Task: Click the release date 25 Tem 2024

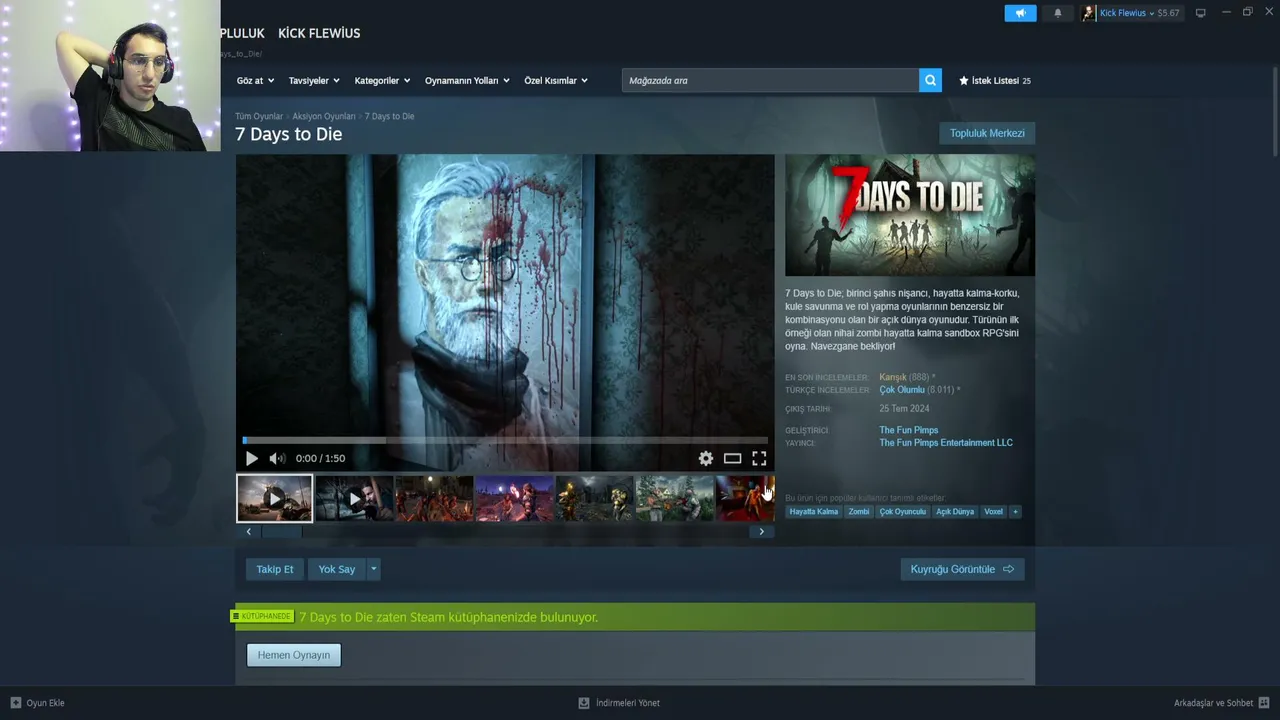Action: pyautogui.click(x=904, y=409)
